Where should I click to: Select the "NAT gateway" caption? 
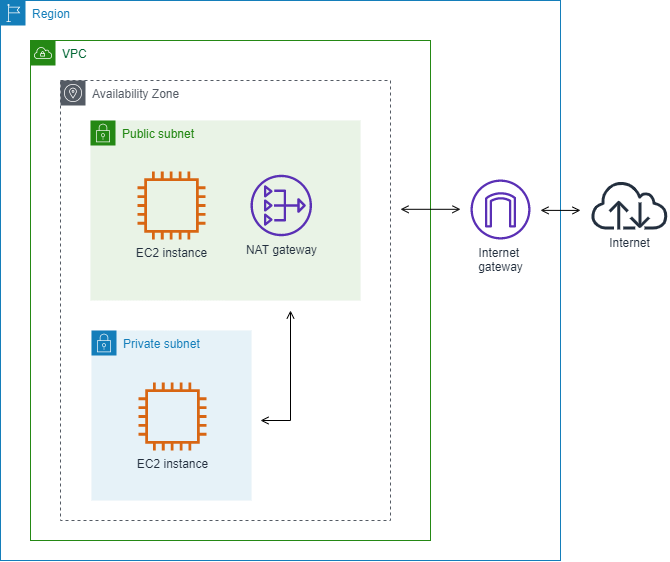(x=281, y=250)
